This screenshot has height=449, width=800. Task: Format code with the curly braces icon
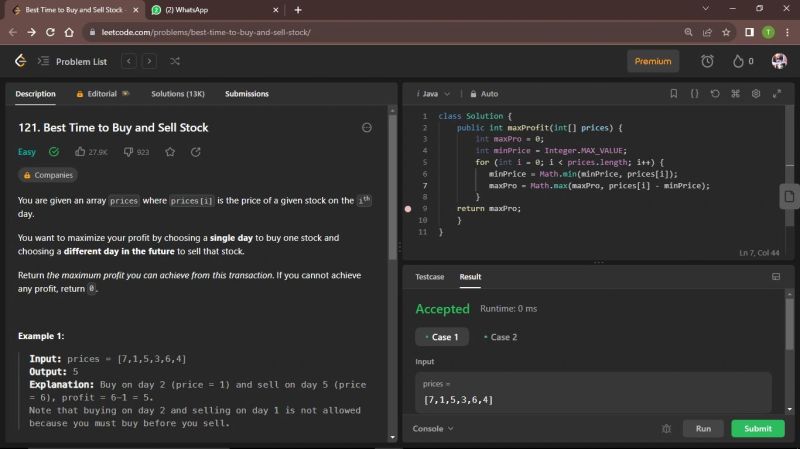tap(694, 94)
